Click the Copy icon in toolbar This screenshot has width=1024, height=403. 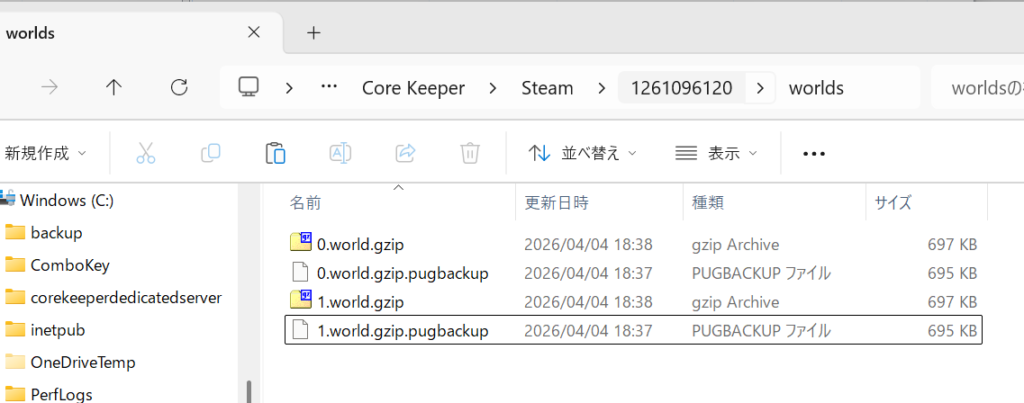(x=210, y=153)
